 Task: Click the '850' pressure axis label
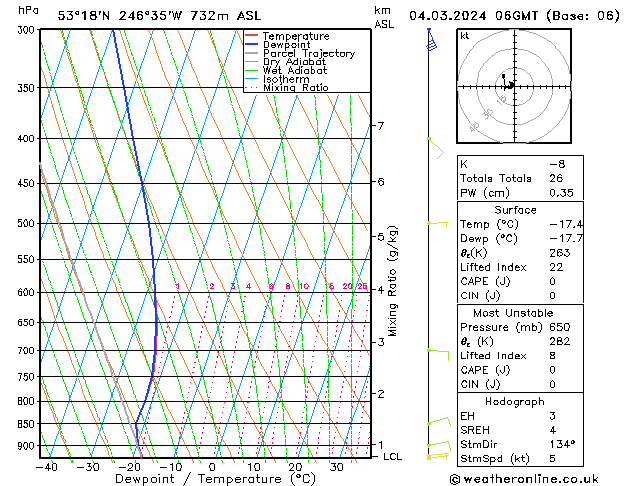(28, 424)
